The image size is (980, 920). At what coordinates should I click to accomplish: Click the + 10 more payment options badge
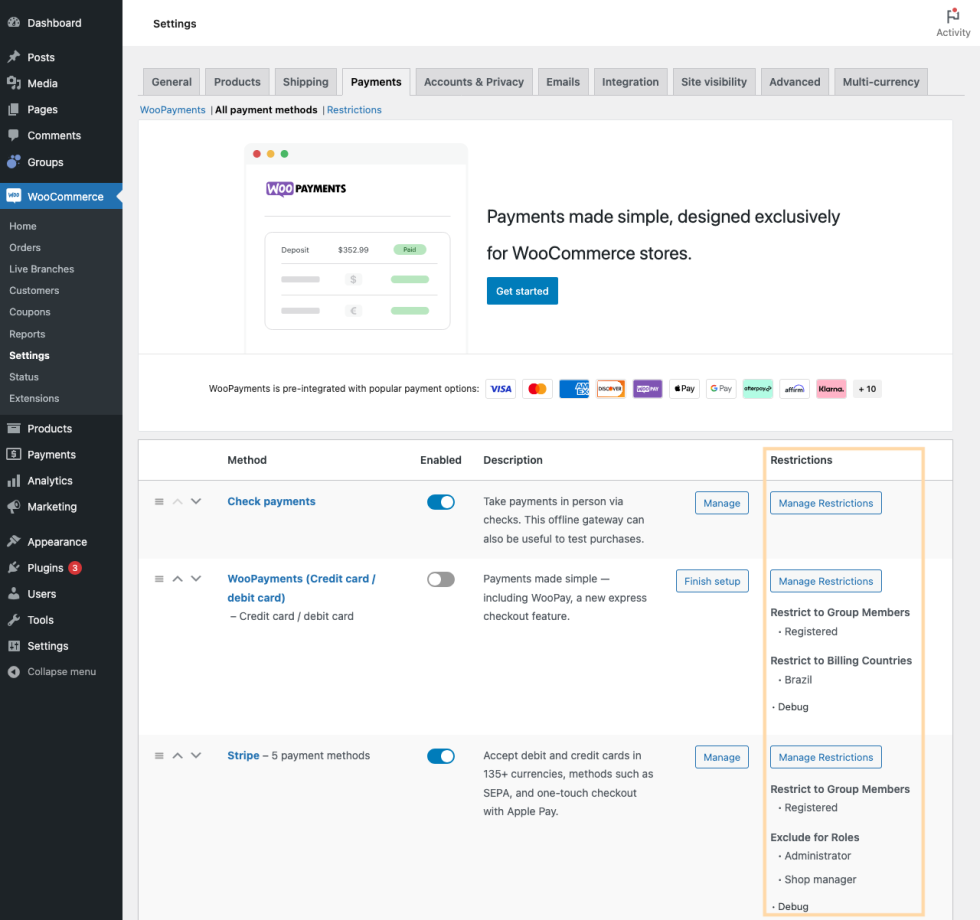(867, 389)
